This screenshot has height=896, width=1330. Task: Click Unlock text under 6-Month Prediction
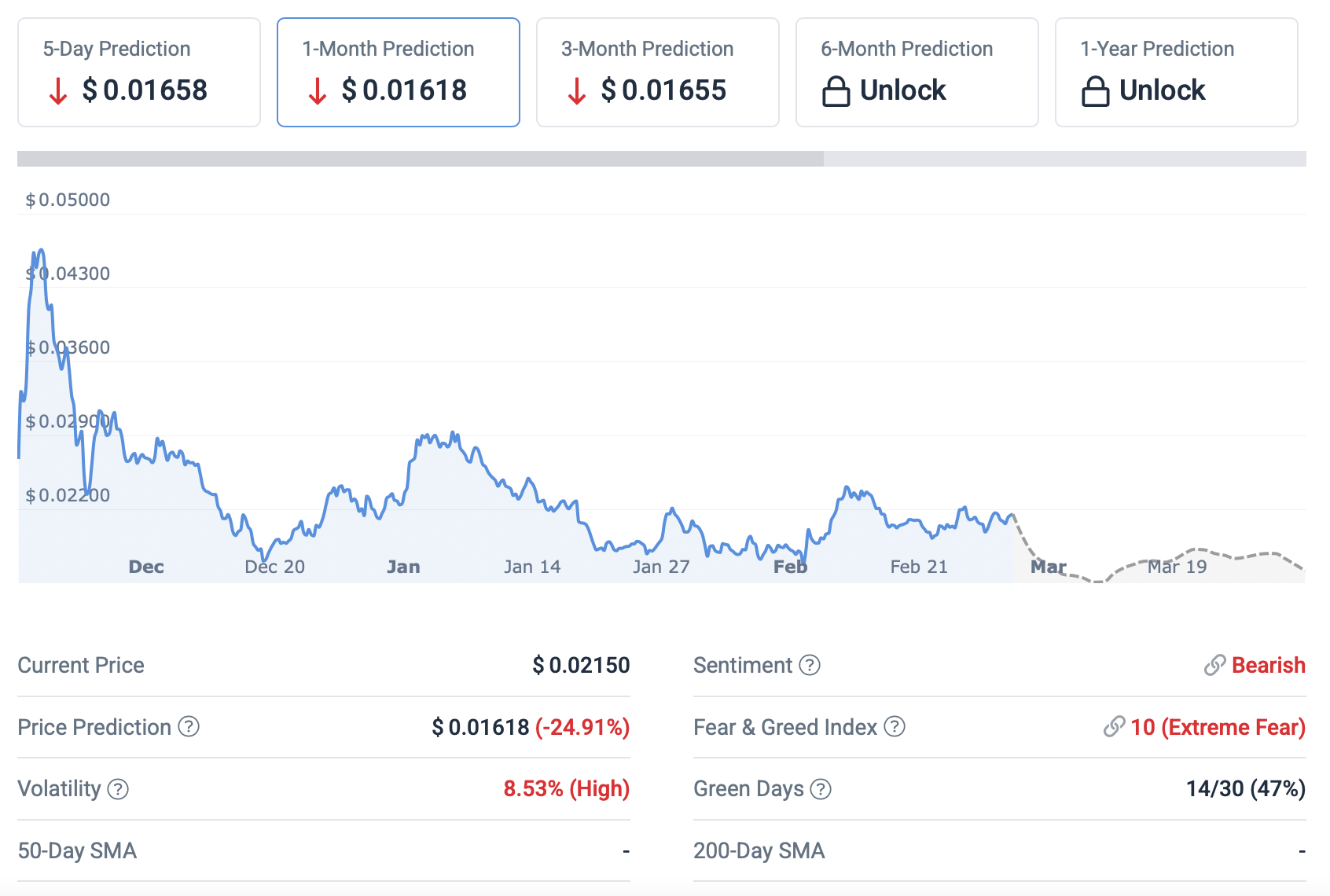902,90
